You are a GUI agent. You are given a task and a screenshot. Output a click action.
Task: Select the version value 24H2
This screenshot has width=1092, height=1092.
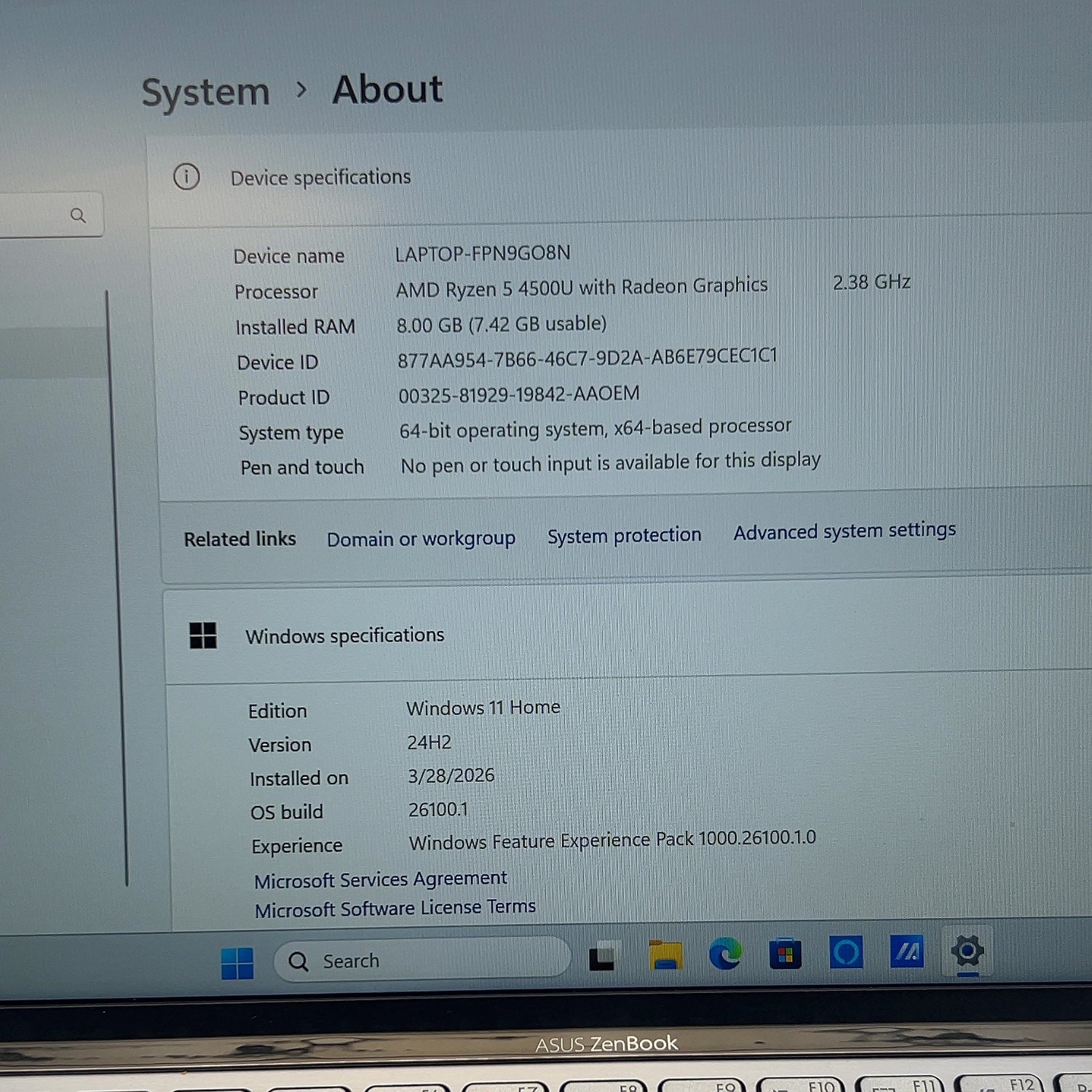click(x=429, y=742)
